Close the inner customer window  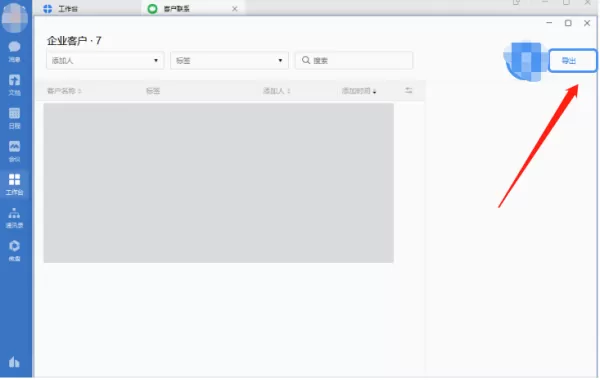[587, 23]
